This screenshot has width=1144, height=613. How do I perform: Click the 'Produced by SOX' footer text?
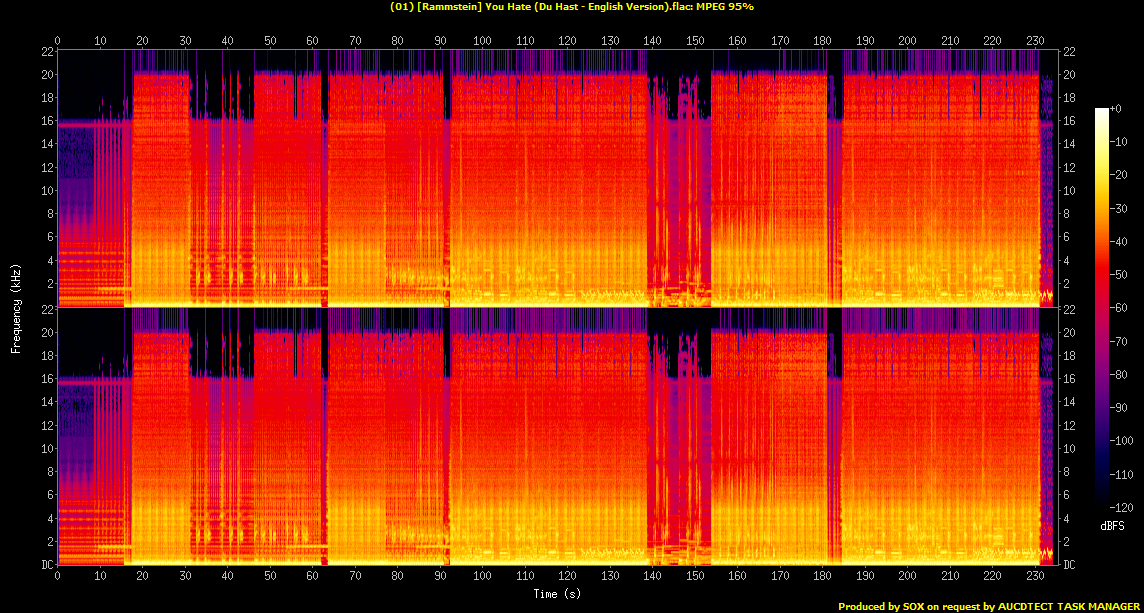[x=988, y=606]
